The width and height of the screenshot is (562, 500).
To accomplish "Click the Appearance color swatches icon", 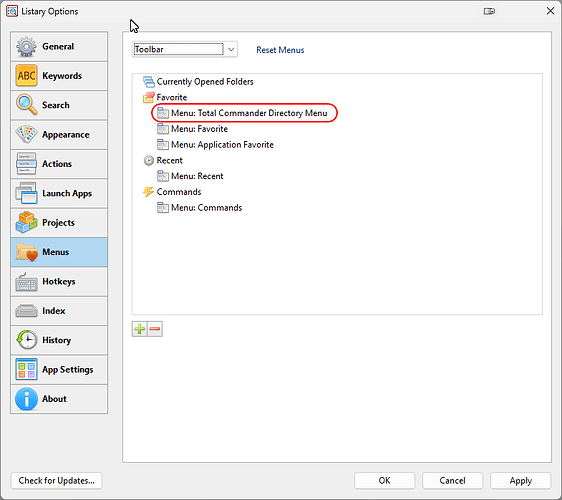I will [x=26, y=134].
